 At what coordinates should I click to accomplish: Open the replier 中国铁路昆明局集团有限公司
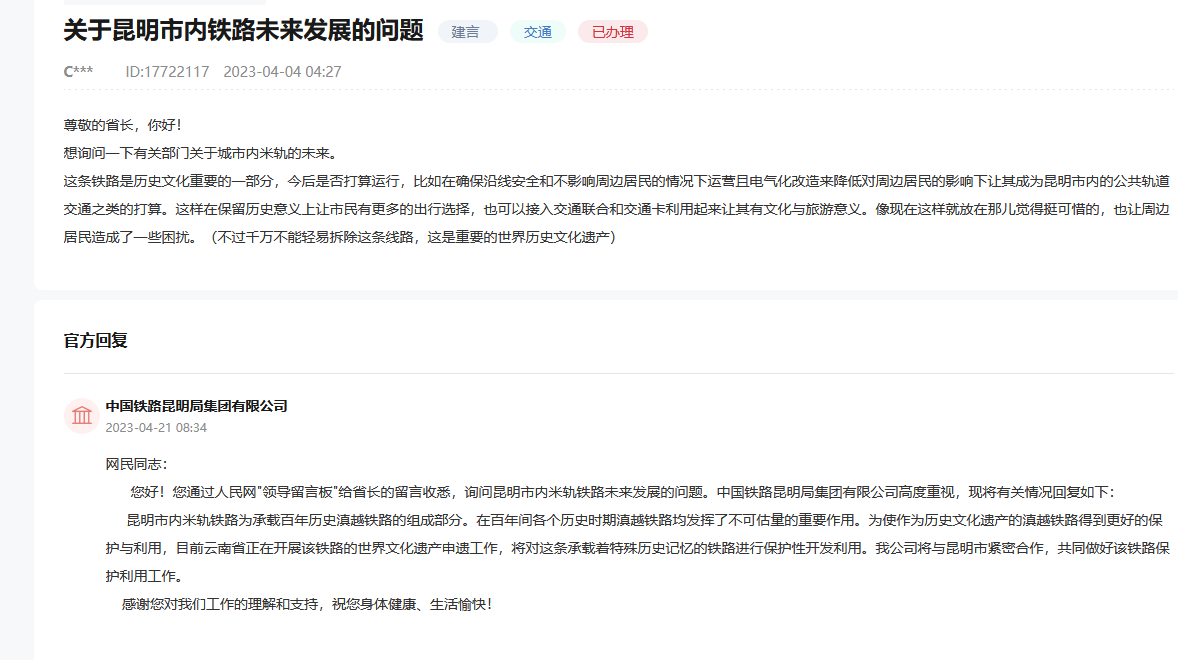[196, 406]
